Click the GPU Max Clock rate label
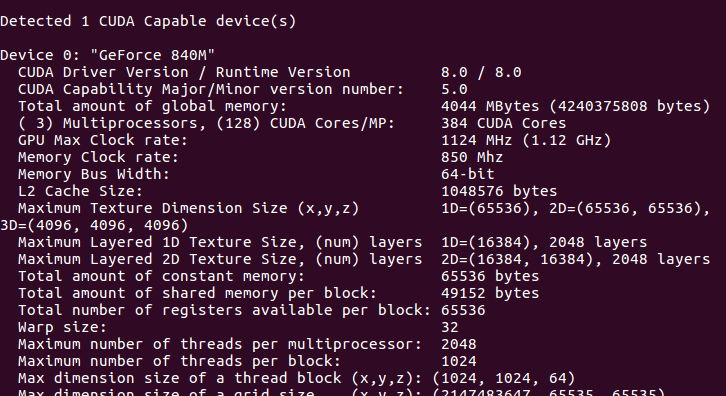726x396 pixels. click(x=103, y=140)
